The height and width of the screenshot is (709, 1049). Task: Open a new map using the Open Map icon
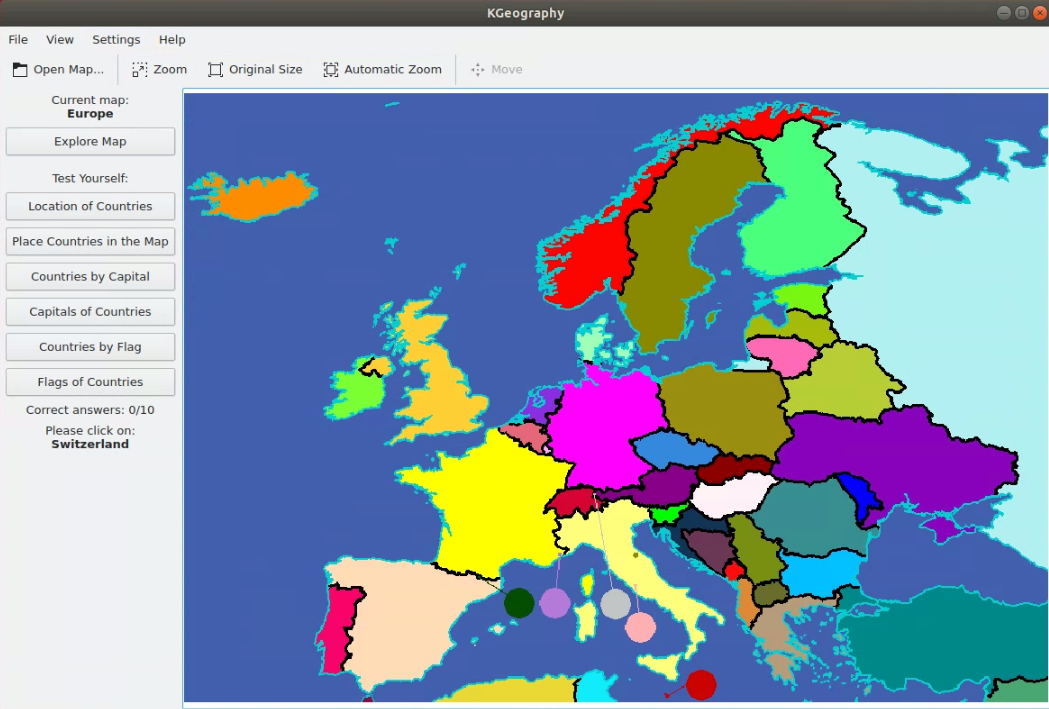coord(57,69)
